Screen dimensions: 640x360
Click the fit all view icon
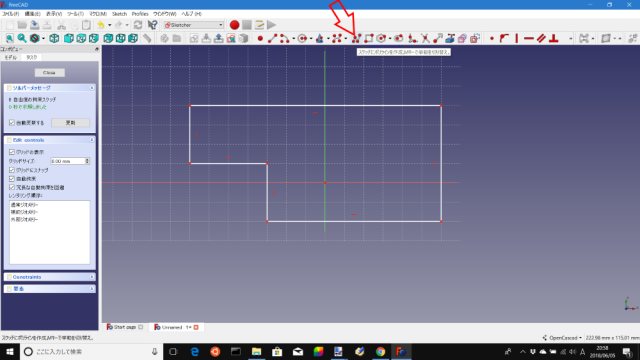[9, 38]
